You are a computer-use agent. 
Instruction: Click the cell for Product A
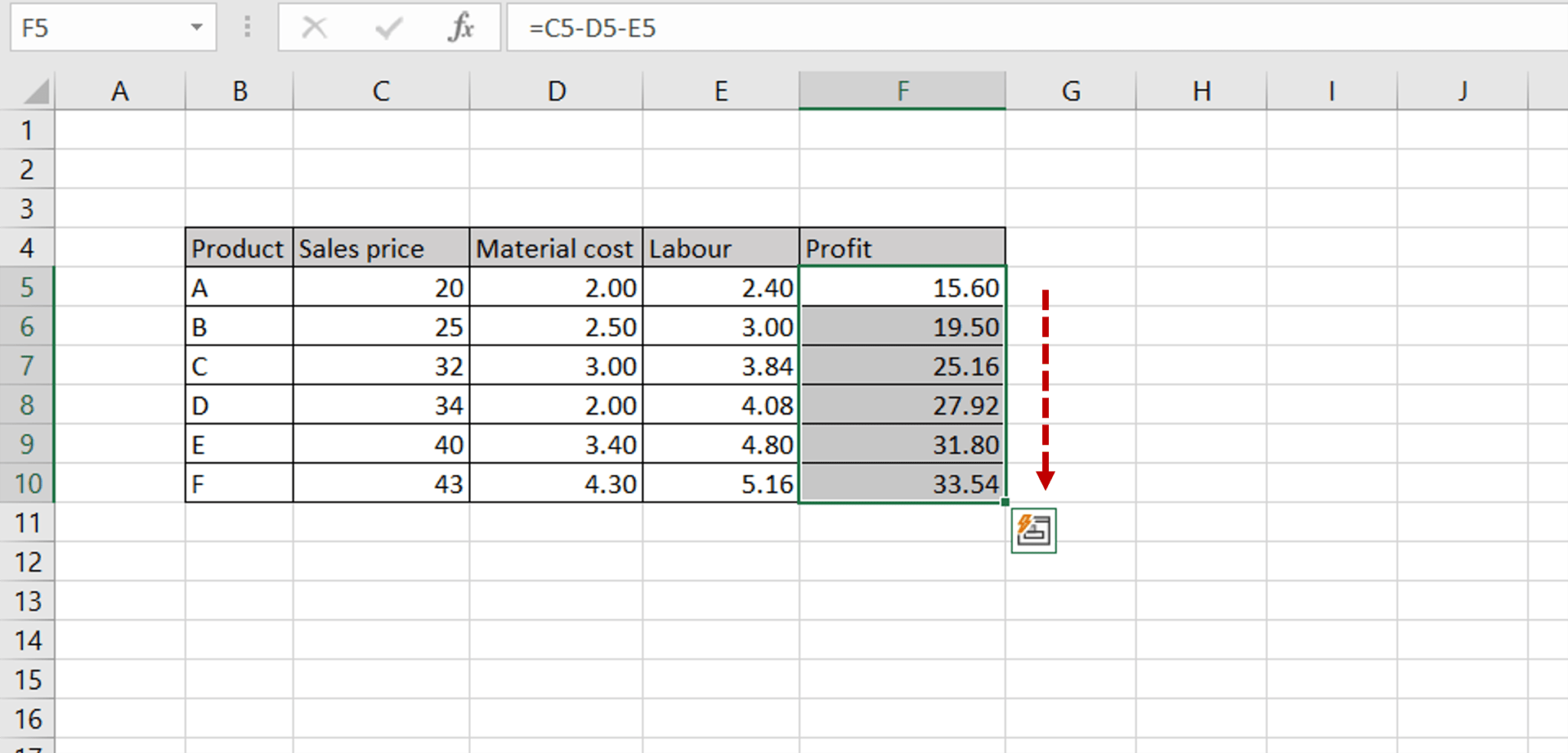click(x=239, y=287)
